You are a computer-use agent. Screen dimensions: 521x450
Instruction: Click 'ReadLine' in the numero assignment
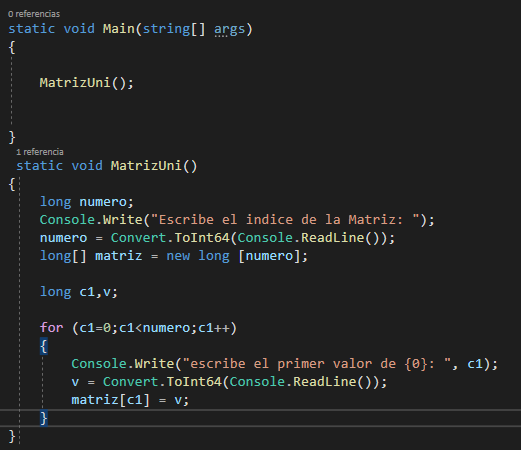click(332, 238)
